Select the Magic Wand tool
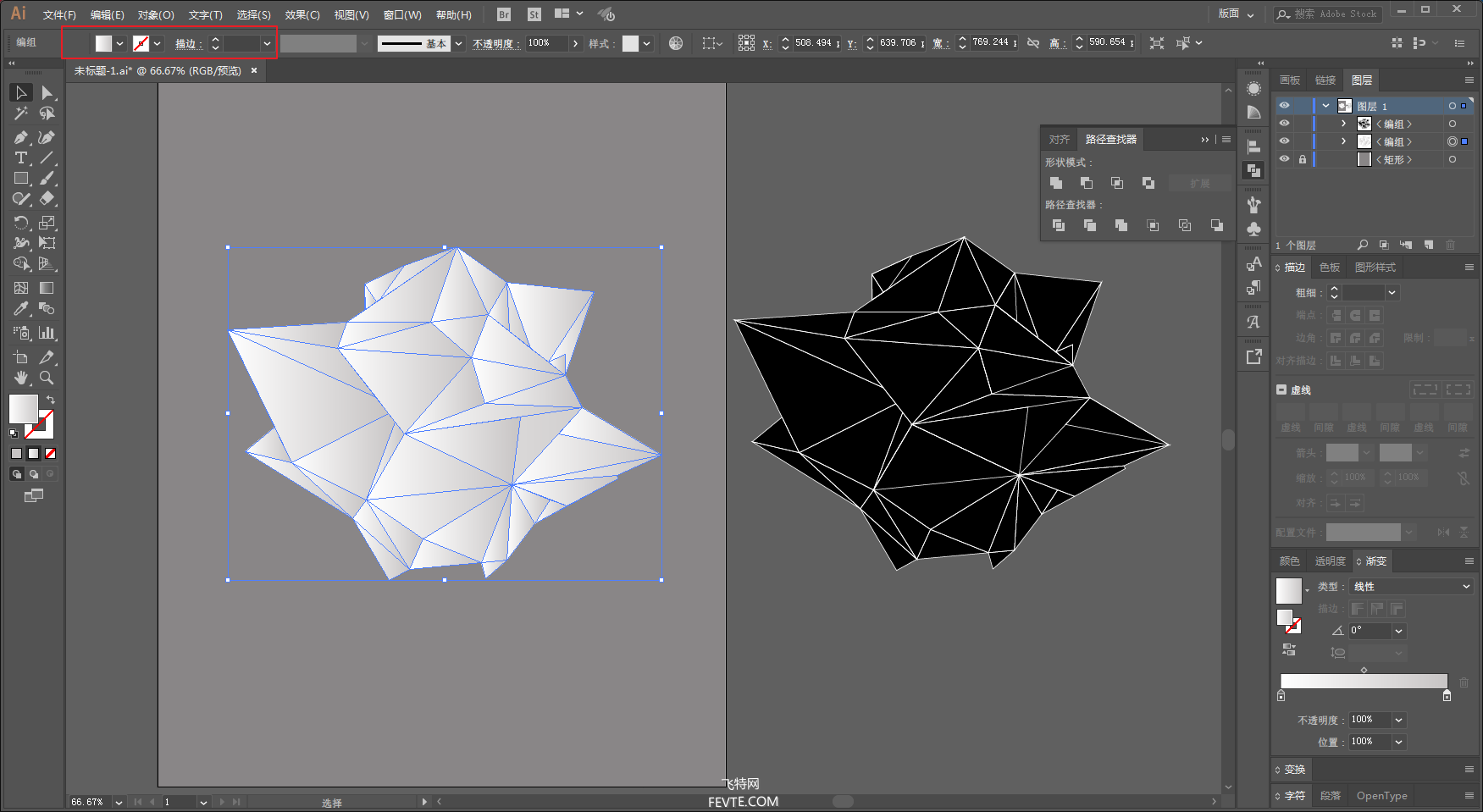The width and height of the screenshot is (1483, 812). point(21,113)
